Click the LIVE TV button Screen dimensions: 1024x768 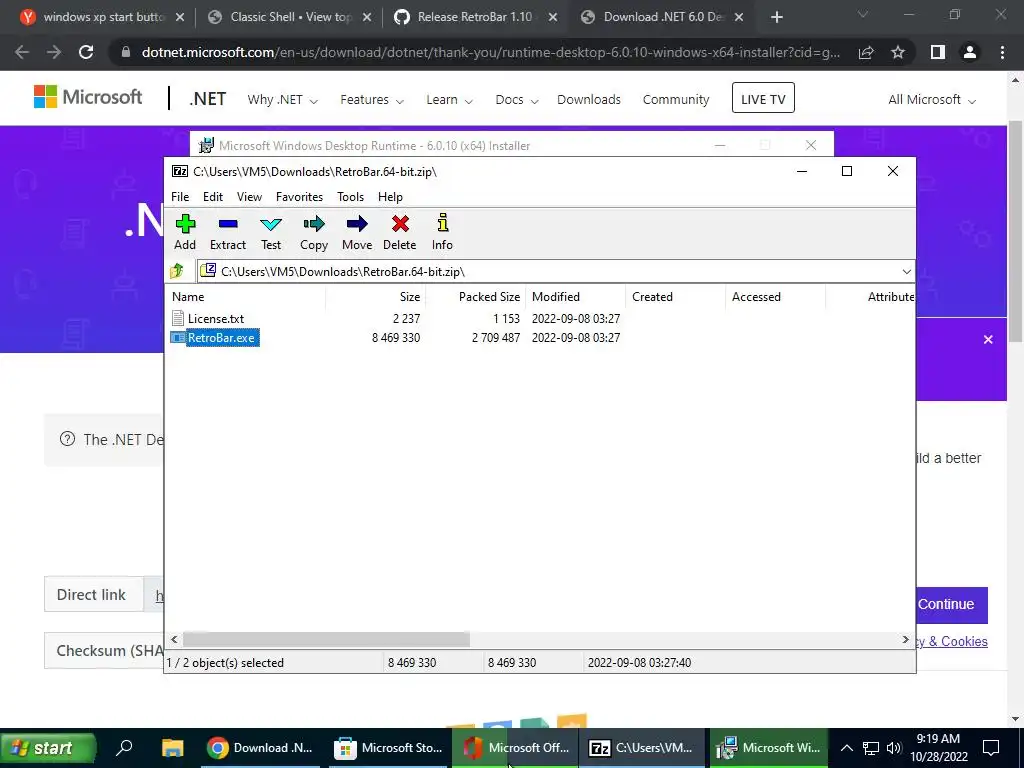[x=763, y=98]
